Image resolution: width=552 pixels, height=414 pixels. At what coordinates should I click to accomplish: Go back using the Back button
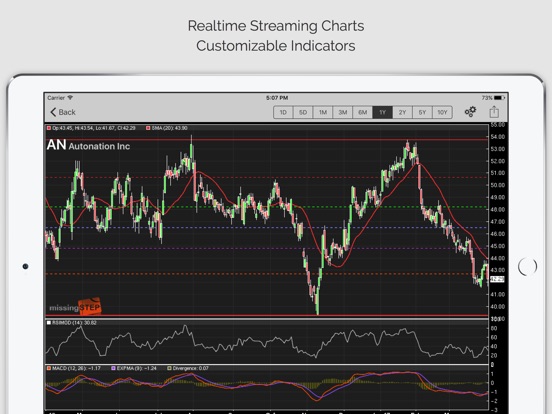[x=63, y=112]
